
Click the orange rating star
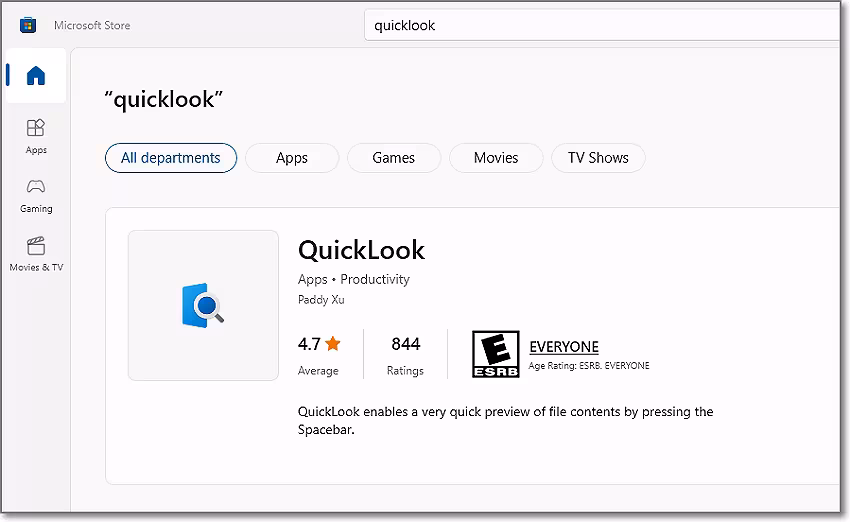[x=333, y=344]
